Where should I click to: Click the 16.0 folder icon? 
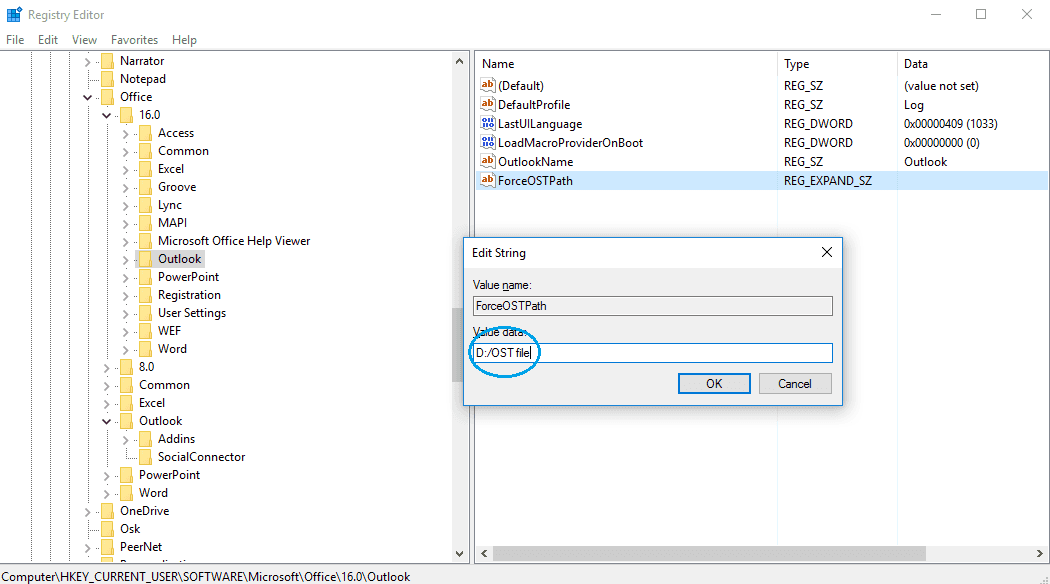click(126, 115)
